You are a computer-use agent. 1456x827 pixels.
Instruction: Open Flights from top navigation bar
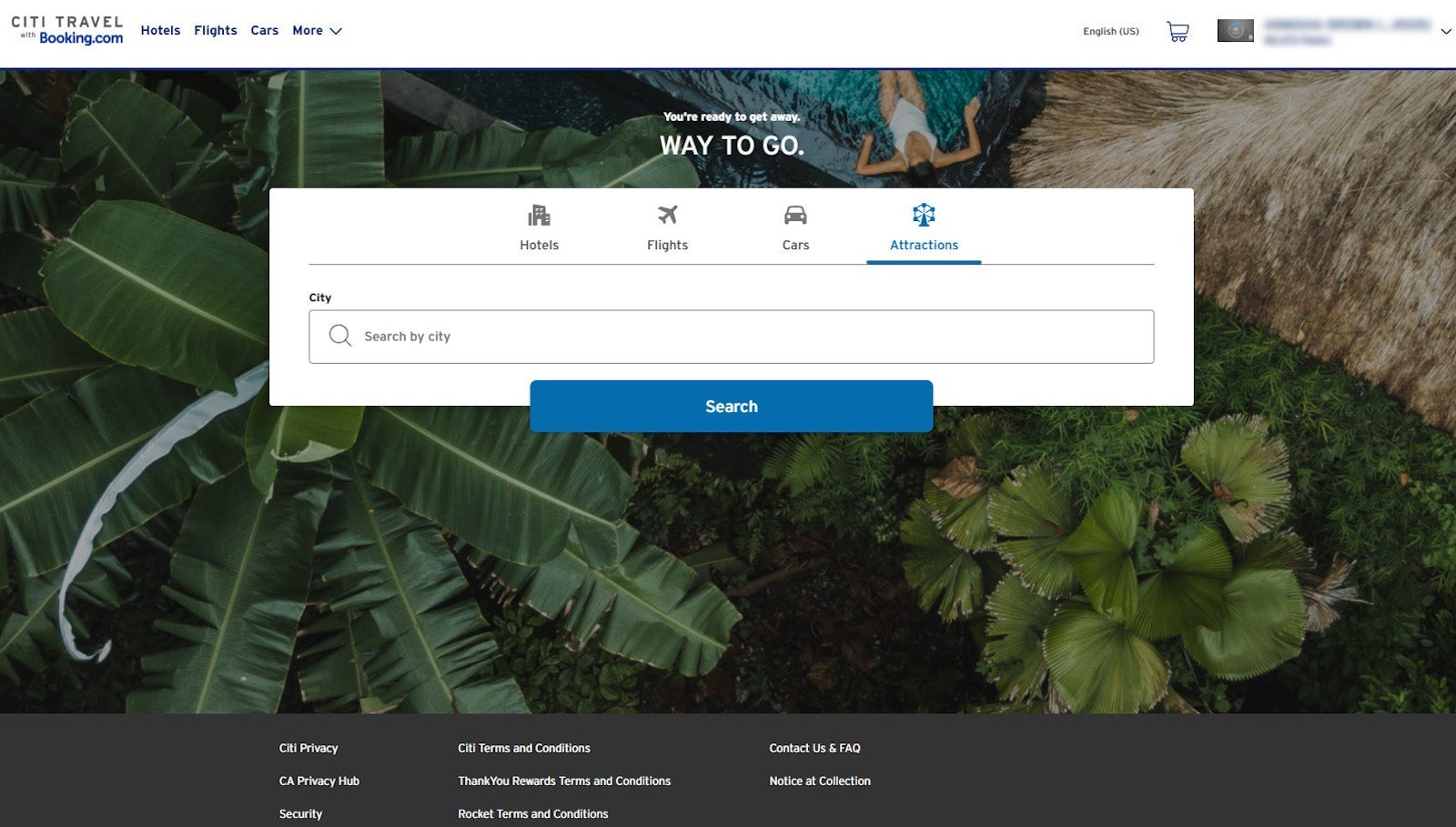(215, 31)
